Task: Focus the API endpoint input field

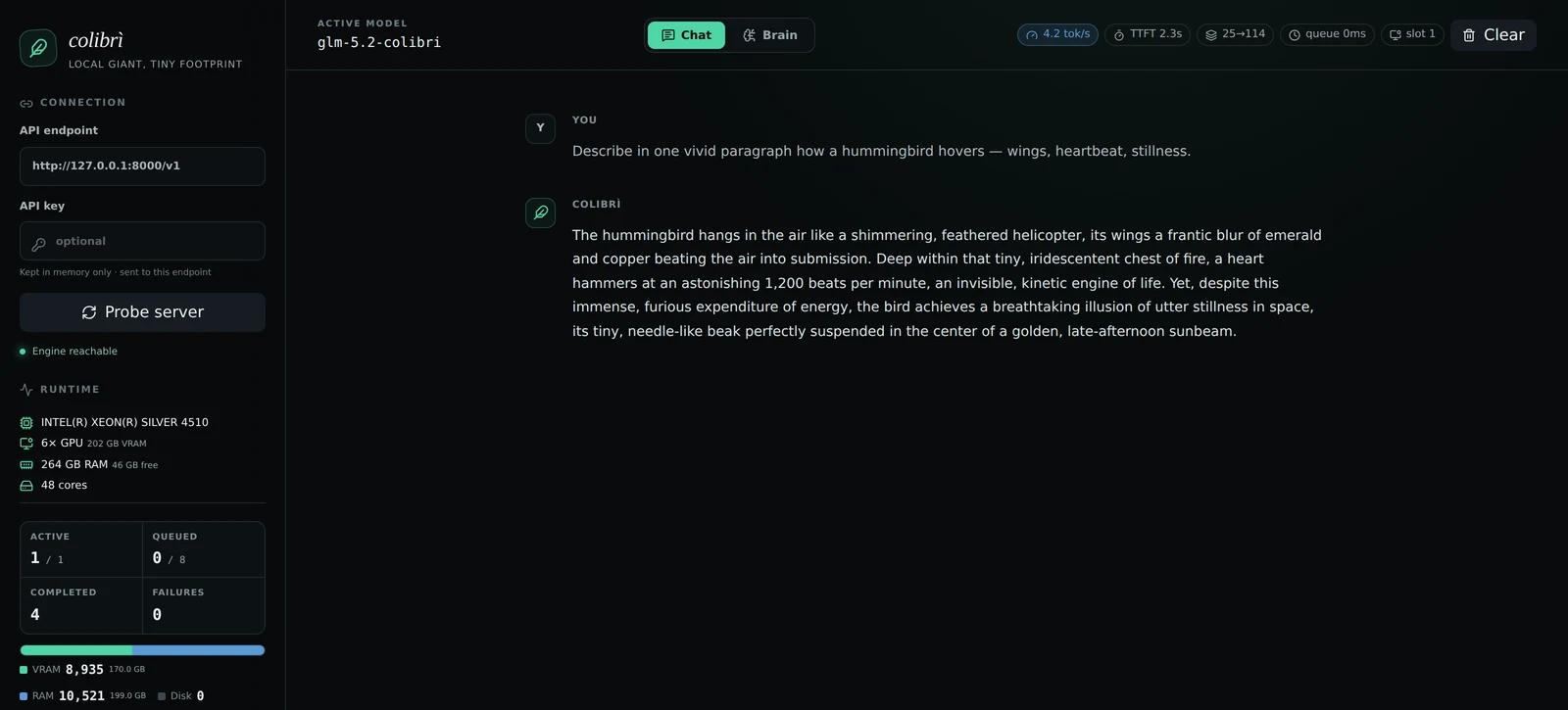Action: (x=142, y=166)
